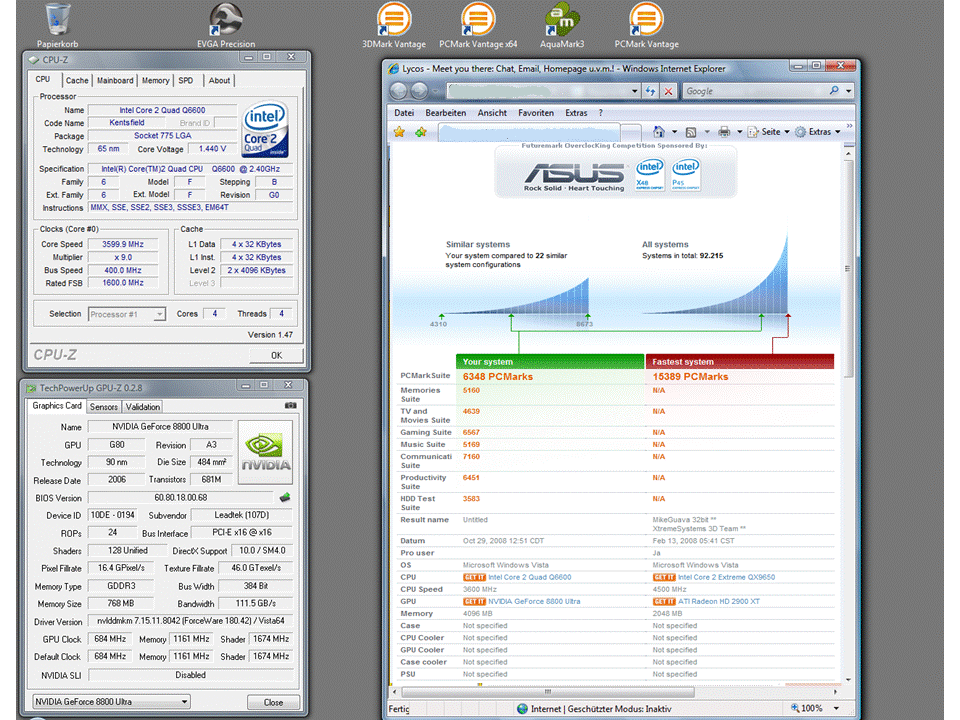Image resolution: width=960 pixels, height=720 pixels.
Task: Click the Print icon in IE toolbar
Action: point(724,132)
